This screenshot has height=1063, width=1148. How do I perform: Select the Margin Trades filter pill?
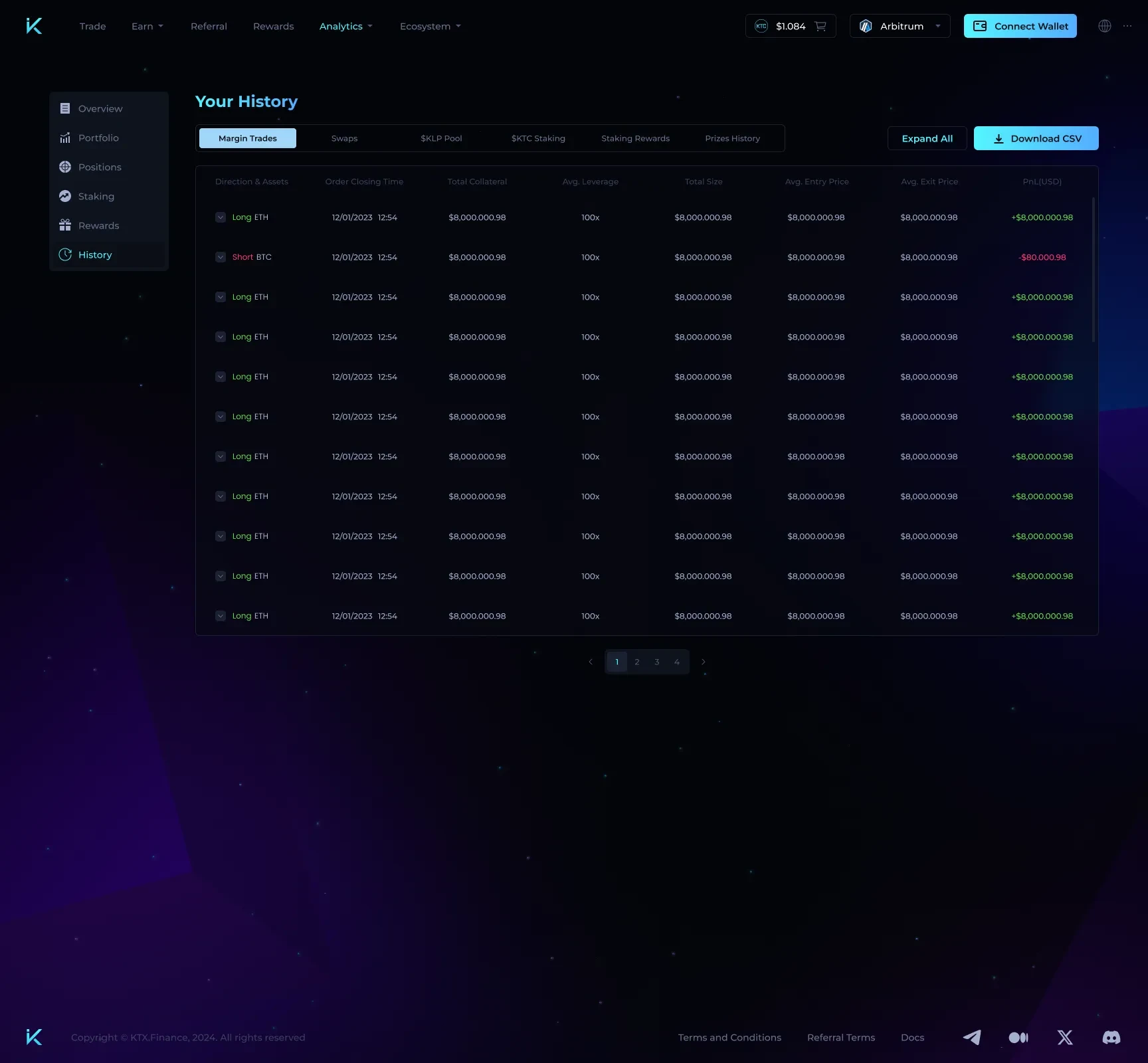tap(247, 138)
